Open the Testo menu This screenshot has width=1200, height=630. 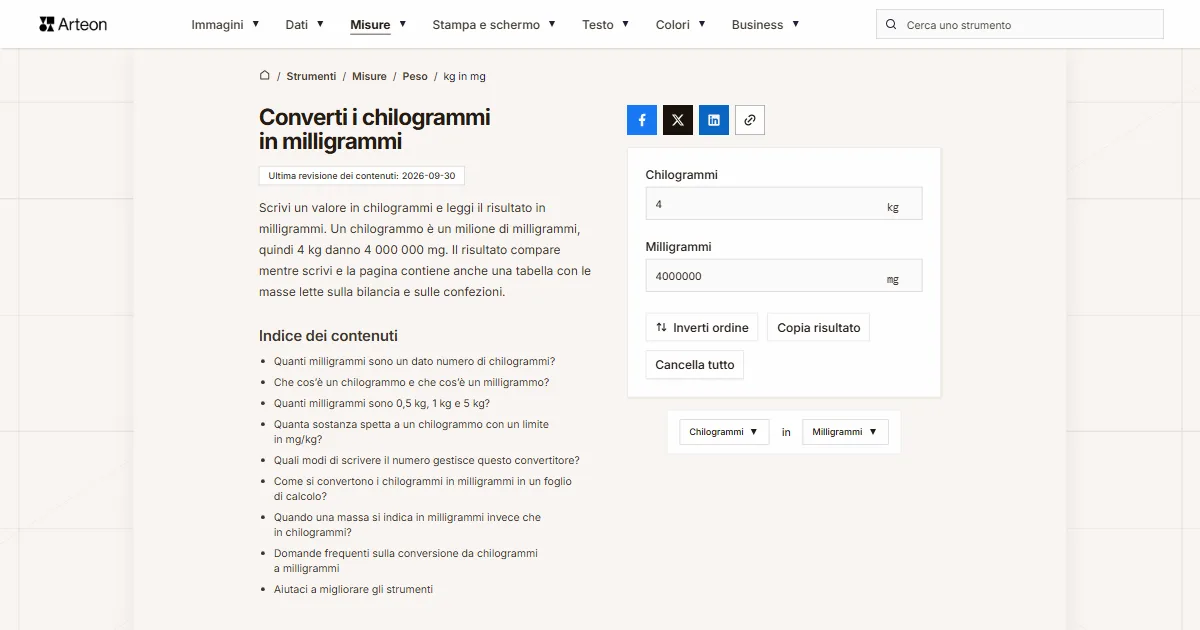tap(606, 24)
